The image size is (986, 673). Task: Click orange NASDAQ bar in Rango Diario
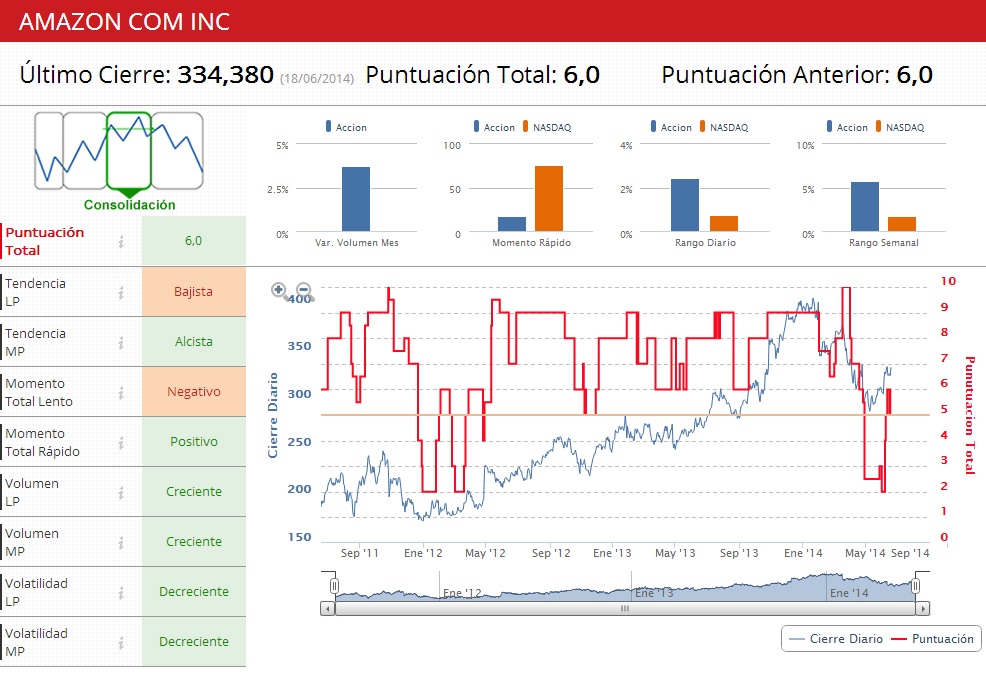tap(724, 223)
